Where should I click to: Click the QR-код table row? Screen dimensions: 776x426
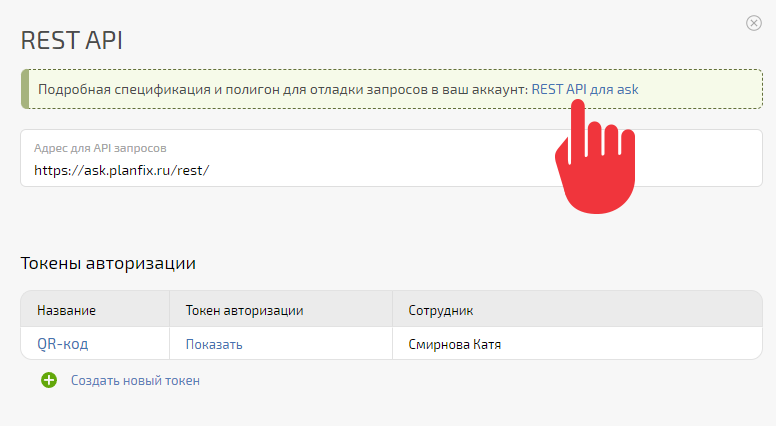coord(391,343)
